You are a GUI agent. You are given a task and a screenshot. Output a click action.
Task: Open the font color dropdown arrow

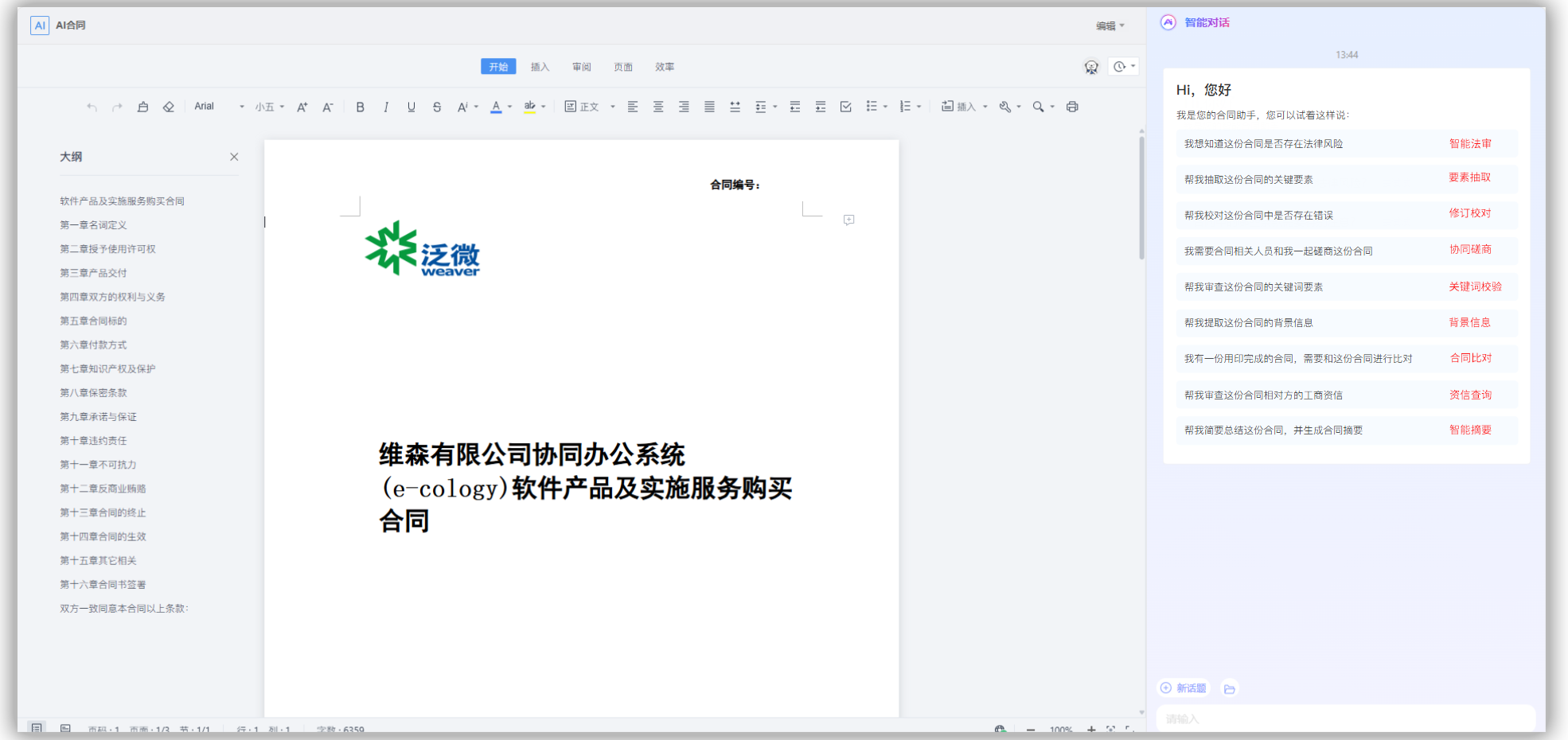510,107
